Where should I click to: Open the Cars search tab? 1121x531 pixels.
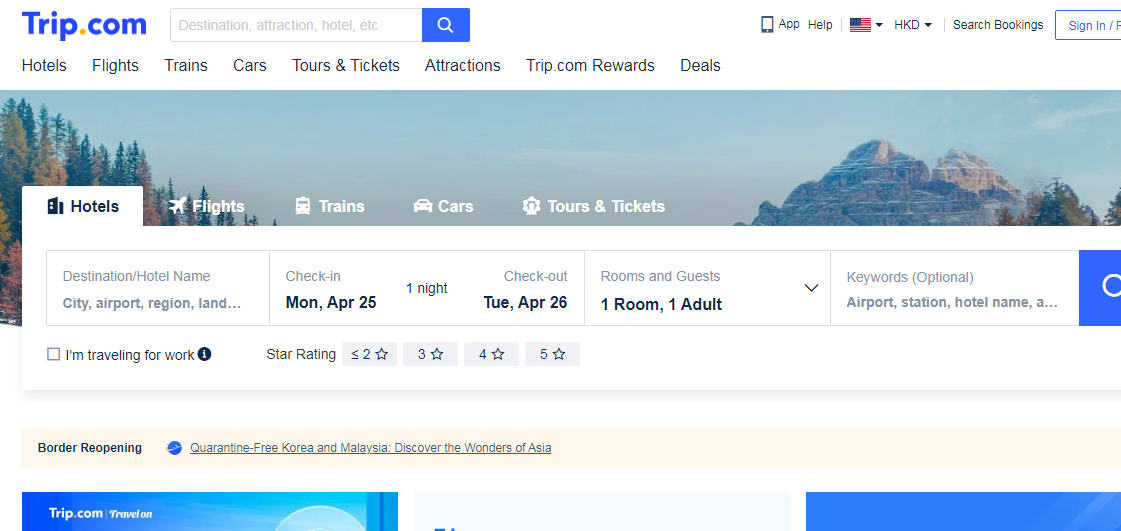(x=443, y=206)
